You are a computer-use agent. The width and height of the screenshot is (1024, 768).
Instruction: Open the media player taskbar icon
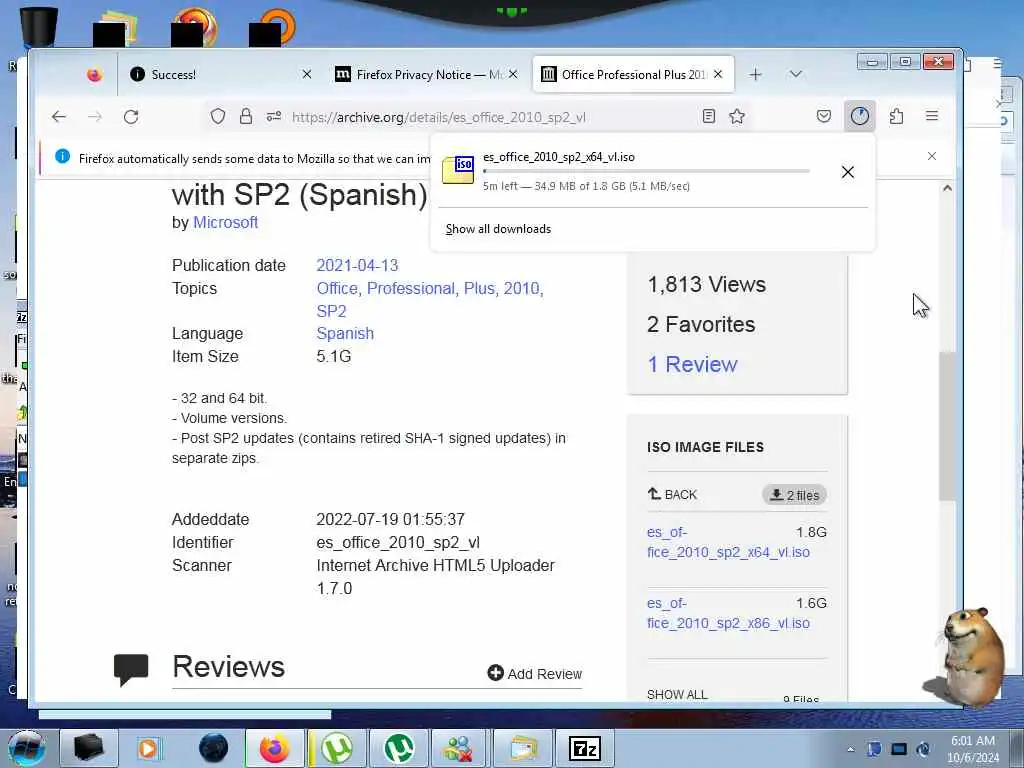148,748
